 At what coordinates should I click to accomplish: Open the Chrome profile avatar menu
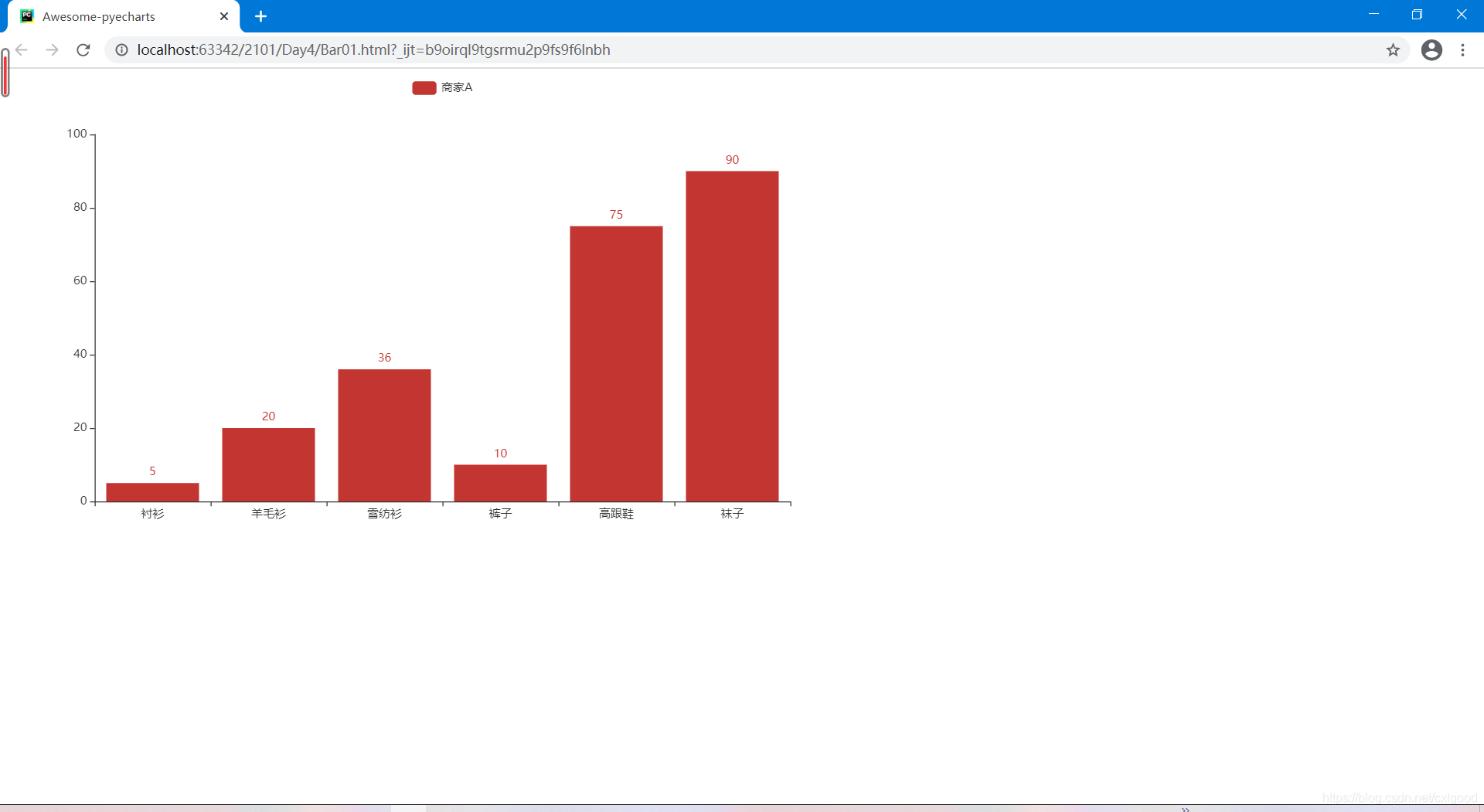pyautogui.click(x=1431, y=50)
